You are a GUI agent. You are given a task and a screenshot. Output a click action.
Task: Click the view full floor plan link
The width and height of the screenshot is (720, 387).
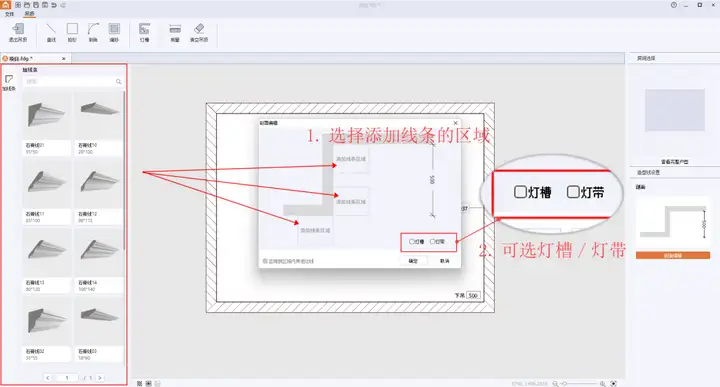tap(675, 162)
